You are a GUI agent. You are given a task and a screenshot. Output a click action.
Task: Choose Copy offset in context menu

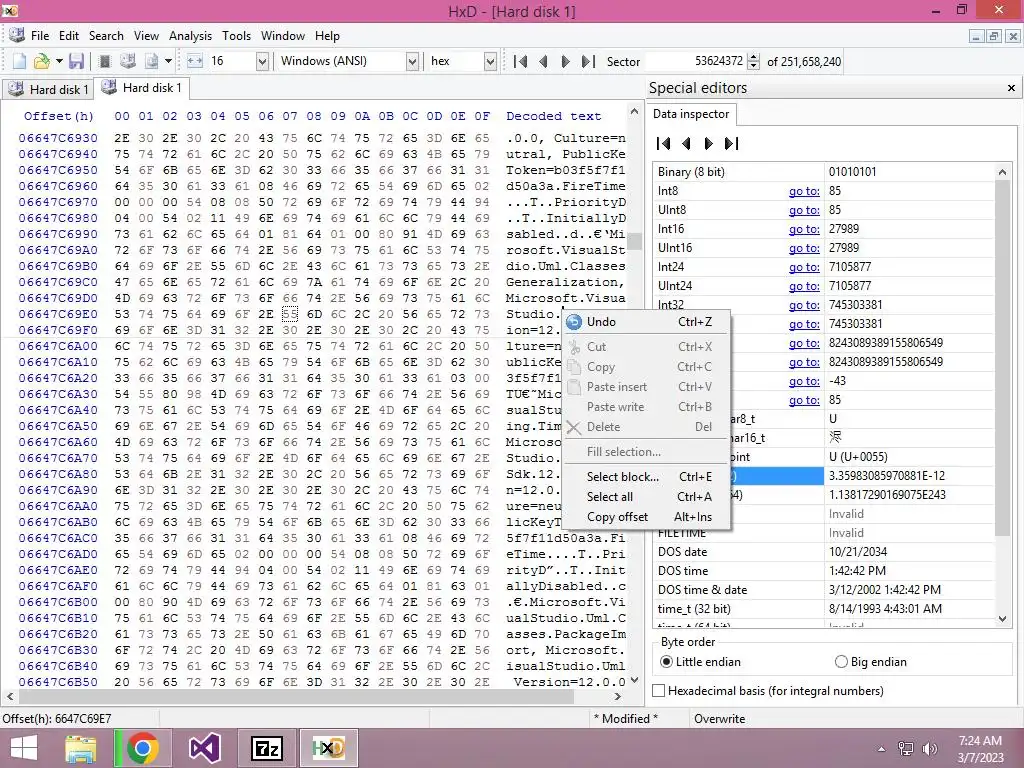(x=647, y=517)
